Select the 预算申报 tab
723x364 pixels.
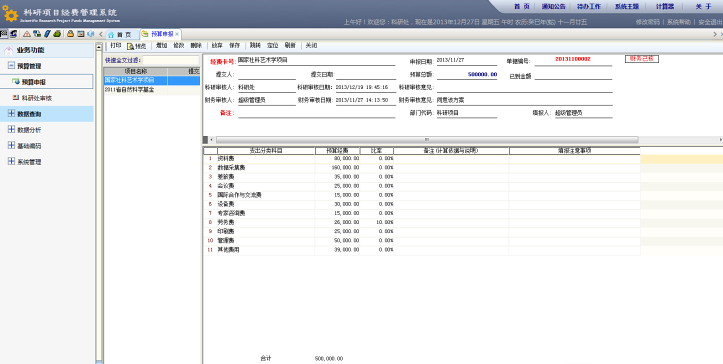(x=160, y=34)
